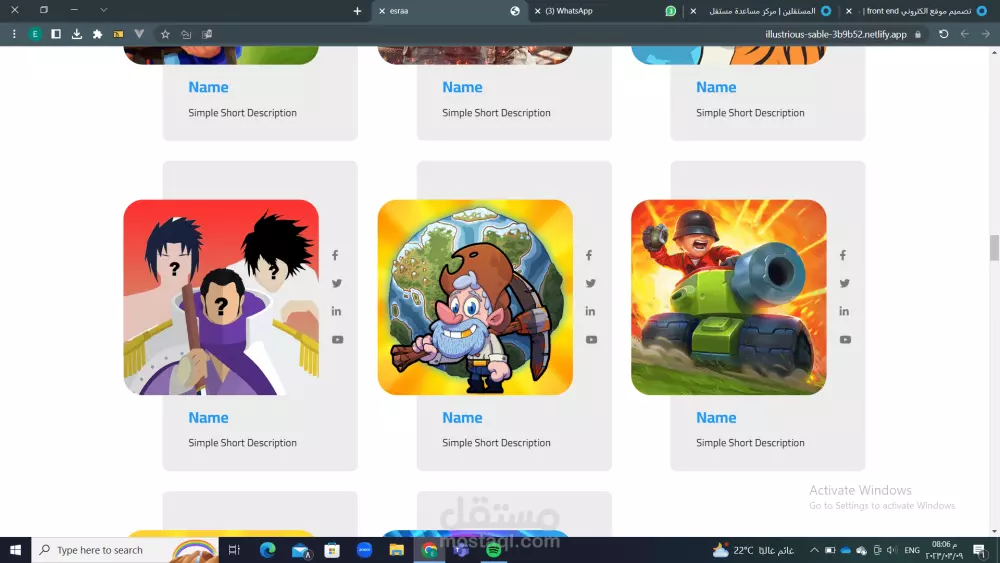
Task: Open a new browser tab
Action: point(357,11)
